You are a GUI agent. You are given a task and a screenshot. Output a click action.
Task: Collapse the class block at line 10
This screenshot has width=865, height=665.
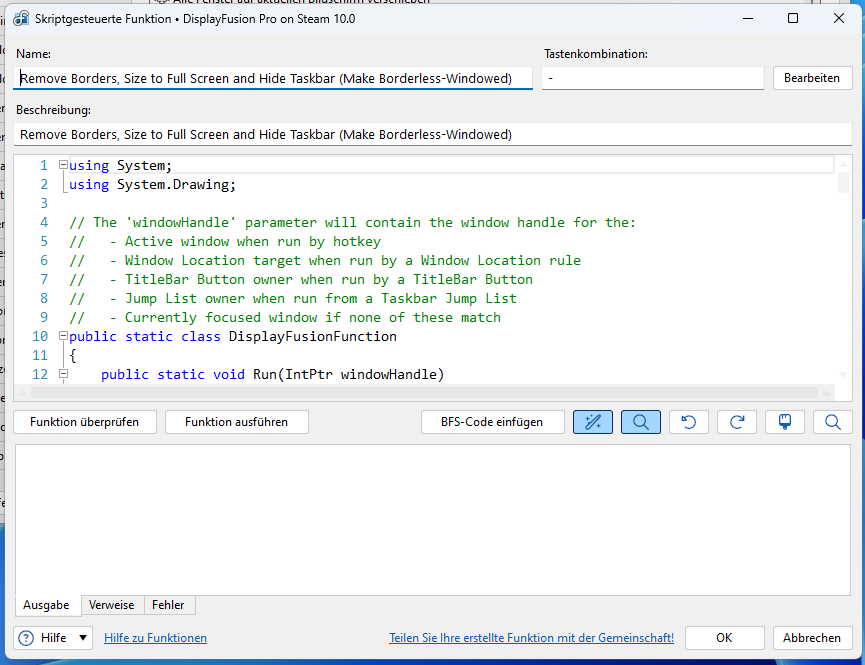coord(63,336)
